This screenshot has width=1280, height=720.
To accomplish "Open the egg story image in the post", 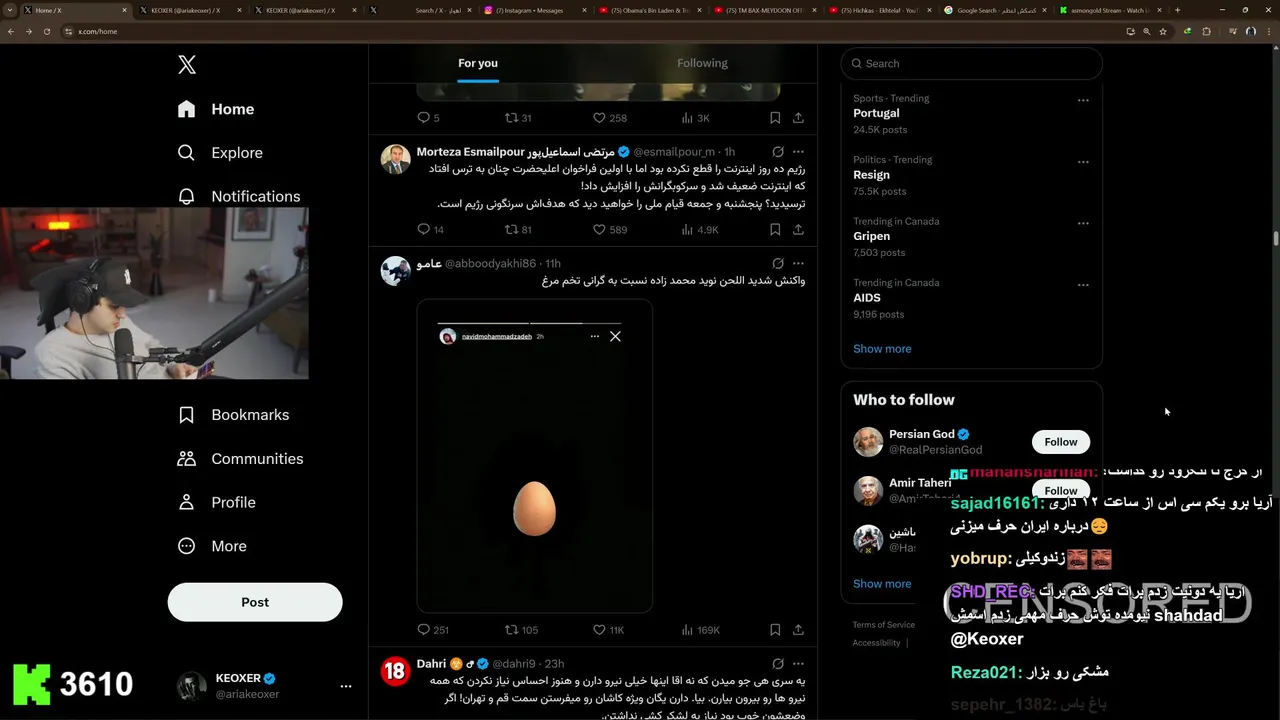I will coord(535,456).
